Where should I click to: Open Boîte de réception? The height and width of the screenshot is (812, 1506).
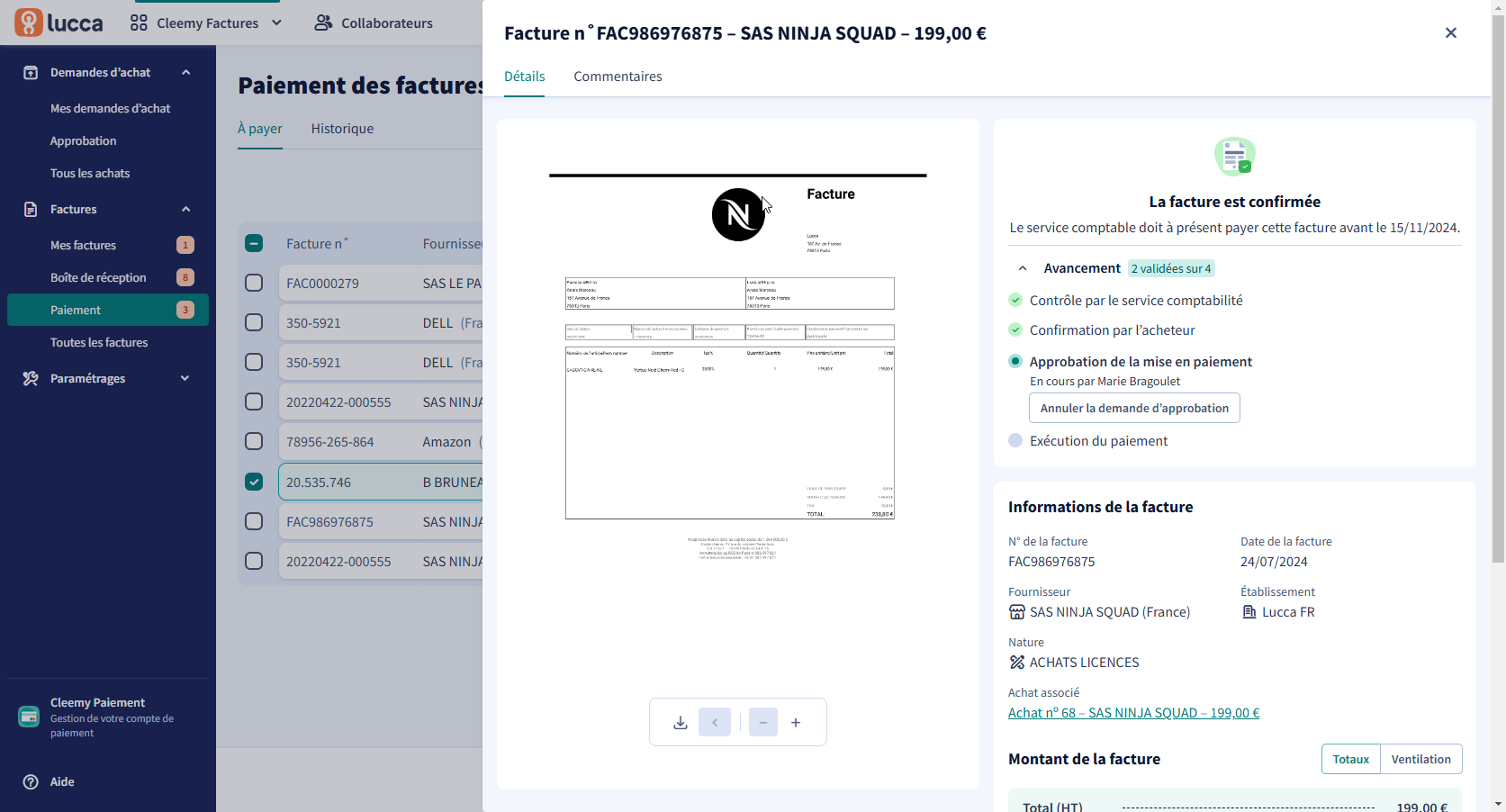[x=98, y=277]
